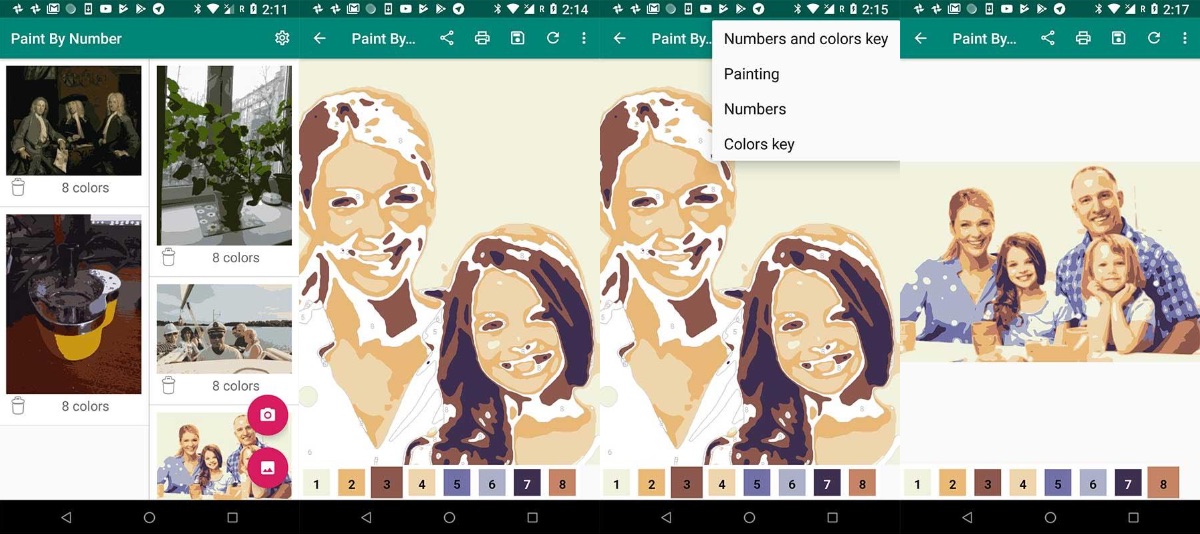
Task: Choose 'Colors key' in the dropdown menu
Action: click(759, 144)
